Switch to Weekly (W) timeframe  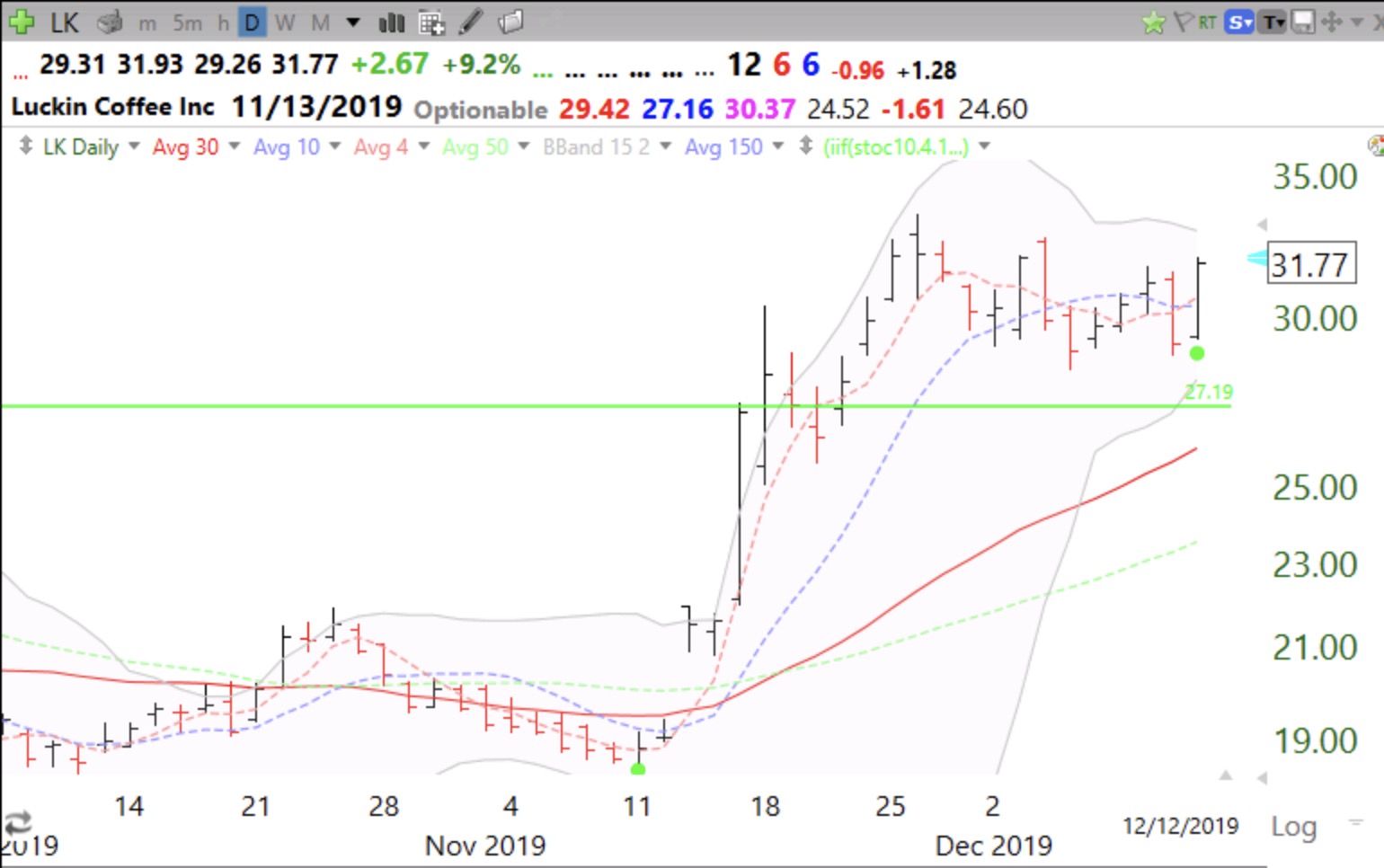click(x=285, y=22)
